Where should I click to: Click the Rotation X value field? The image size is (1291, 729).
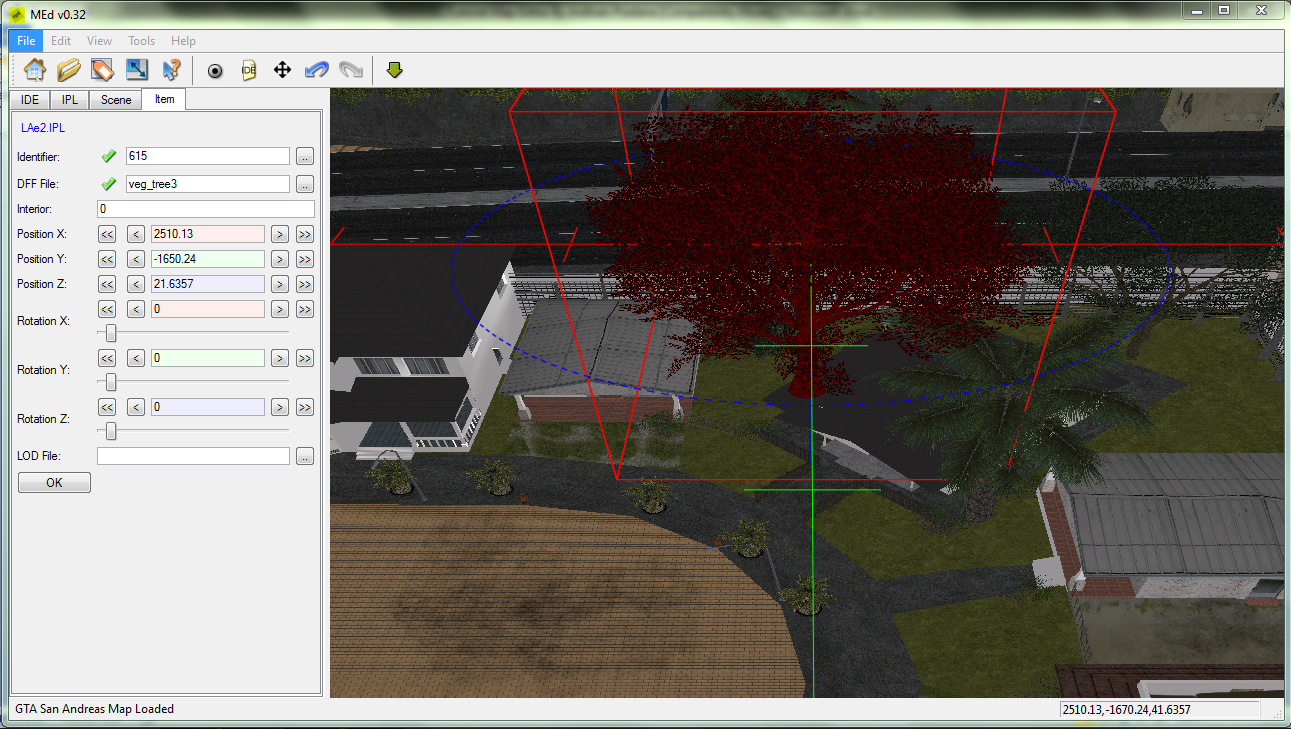coord(208,309)
